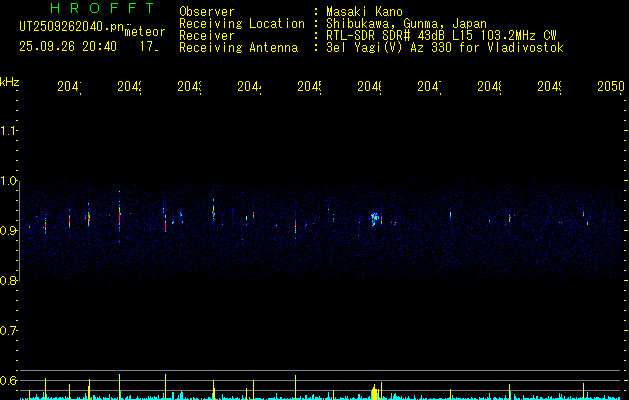Image resolution: width=629 pixels, height=400 pixels.
Task: Click the 0.8 frequency axis label
Action: [x=8, y=280]
